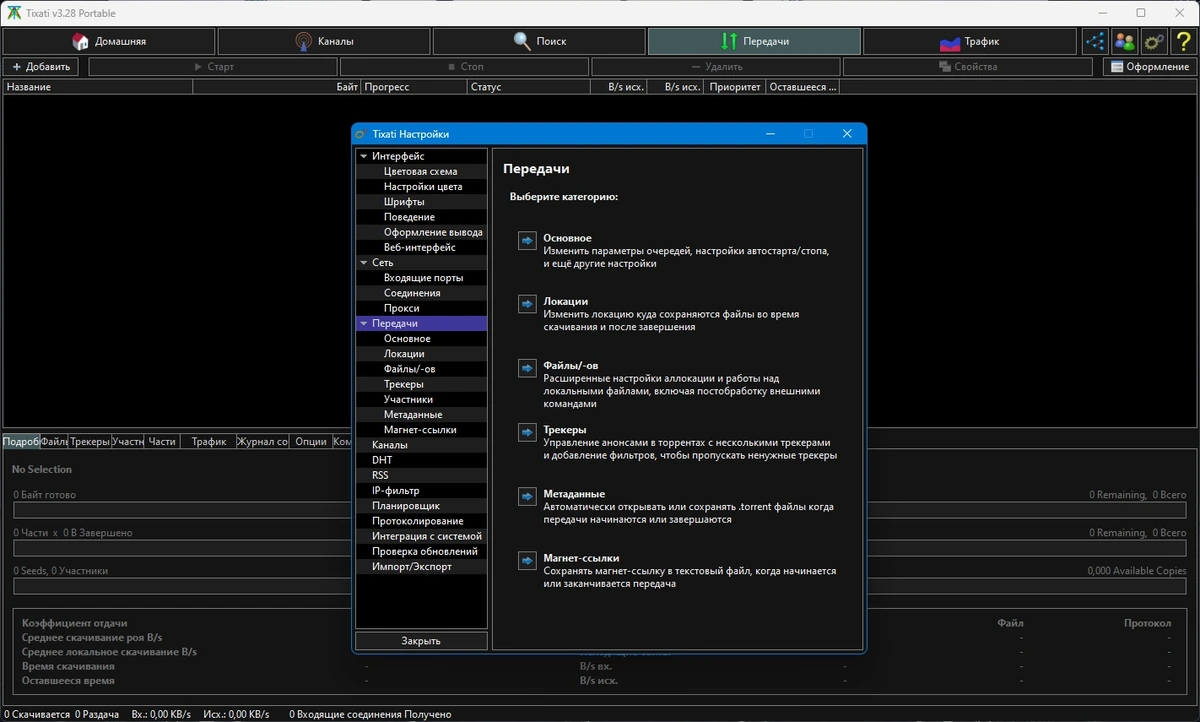Open the Поиск search section

click(x=539, y=41)
